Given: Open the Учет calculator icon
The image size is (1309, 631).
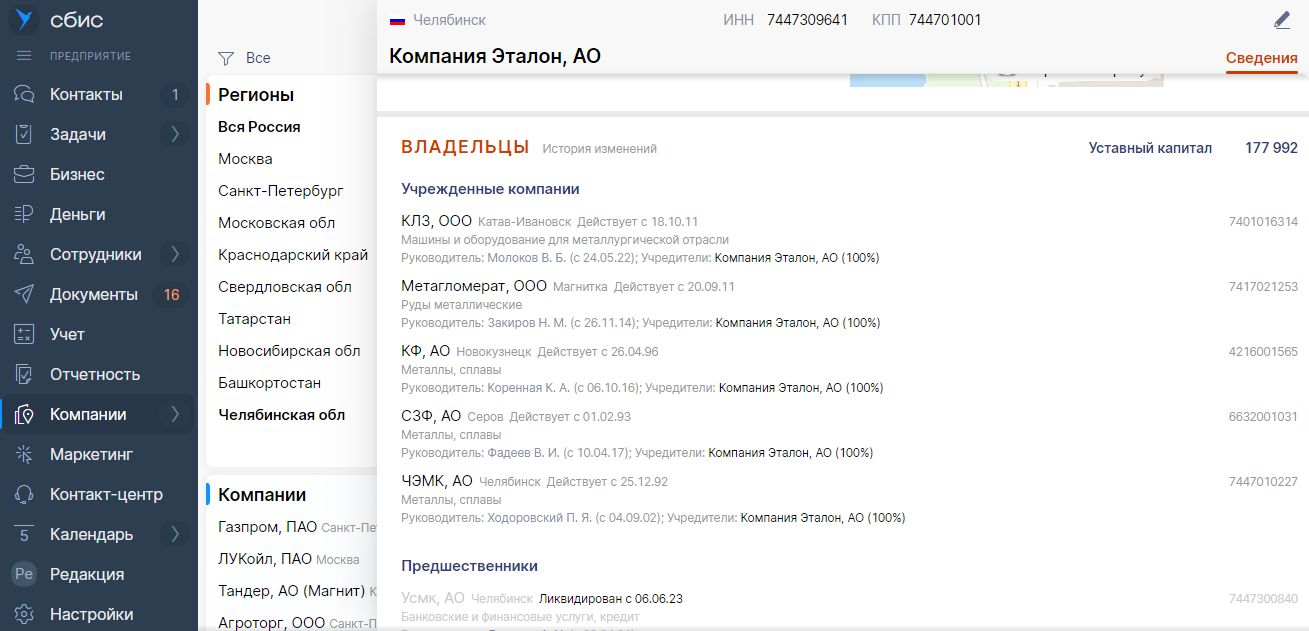Looking at the screenshot, I should 24,334.
